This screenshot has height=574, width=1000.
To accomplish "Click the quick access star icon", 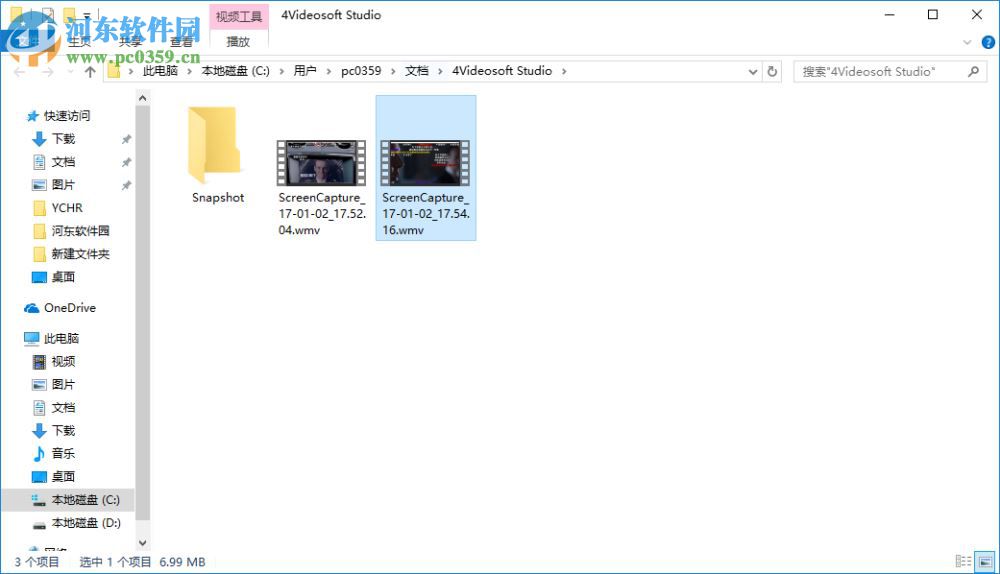I will click(33, 116).
